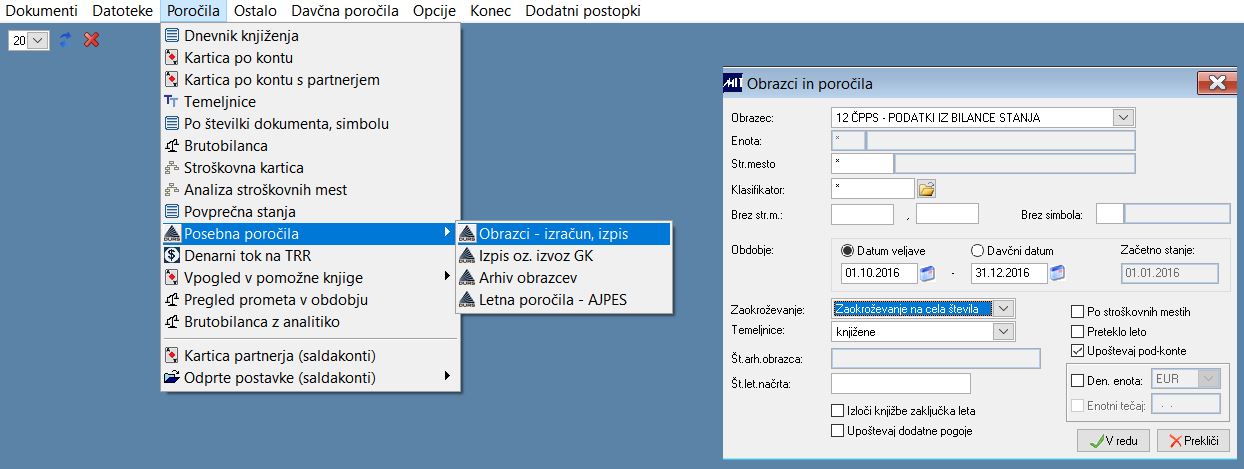This screenshot has width=1244, height=469.
Task: Click the second Brez str.m. field
Action: pyautogui.click(x=947, y=213)
